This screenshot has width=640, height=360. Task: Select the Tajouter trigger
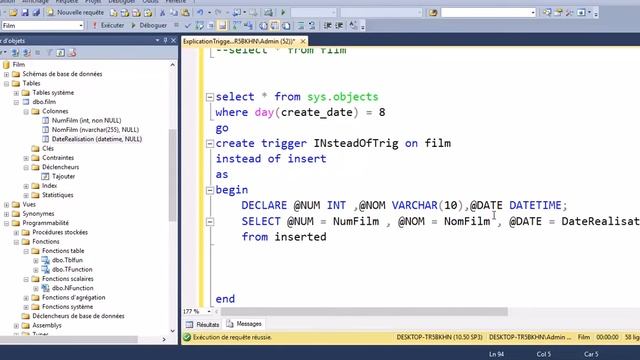click(63, 176)
